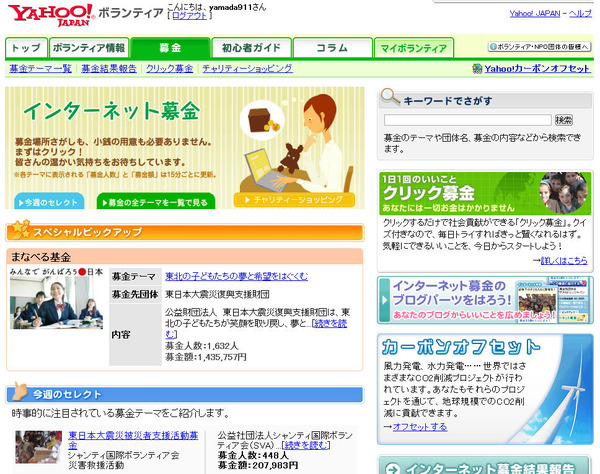The image size is (600, 474).
Task: Click the keyword search input field
Action: tap(468, 120)
